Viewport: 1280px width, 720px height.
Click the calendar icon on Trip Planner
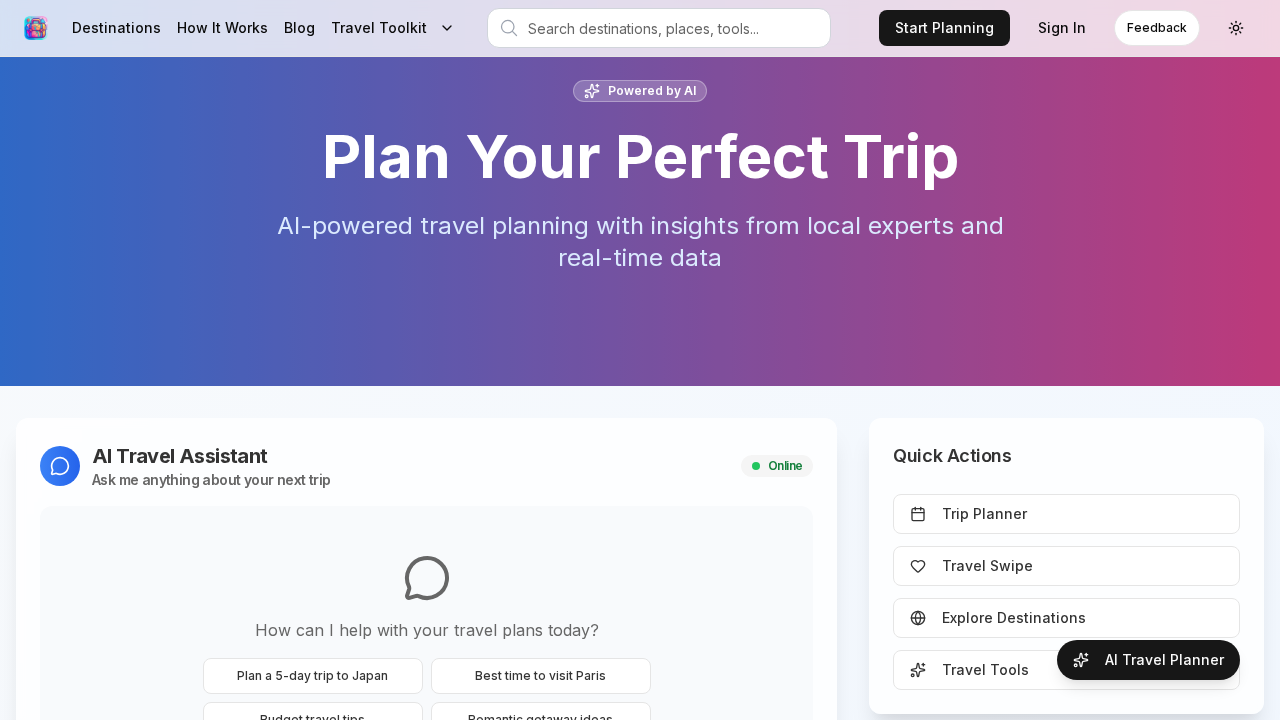pos(919,514)
